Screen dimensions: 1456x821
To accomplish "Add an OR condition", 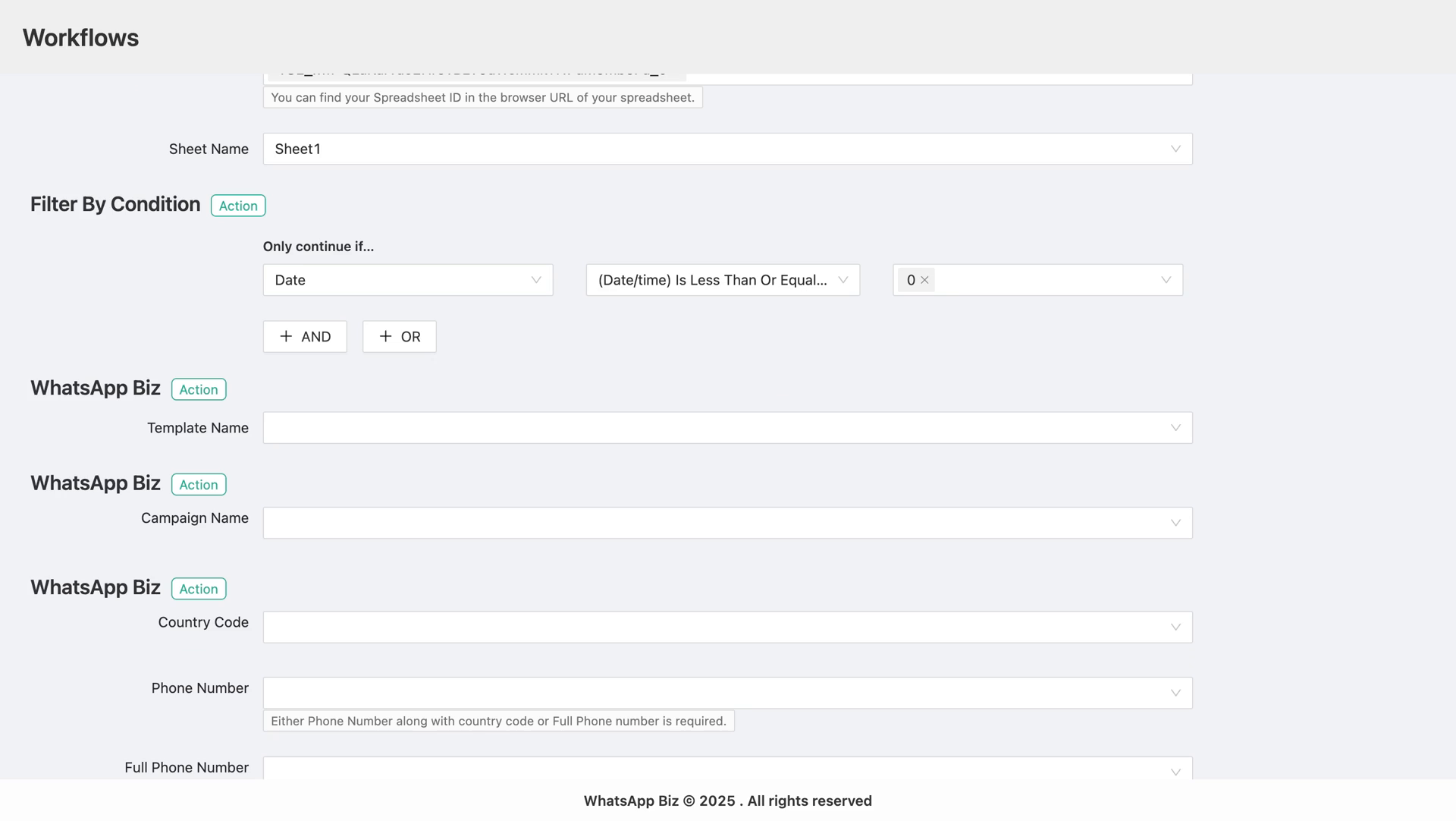I will [399, 336].
